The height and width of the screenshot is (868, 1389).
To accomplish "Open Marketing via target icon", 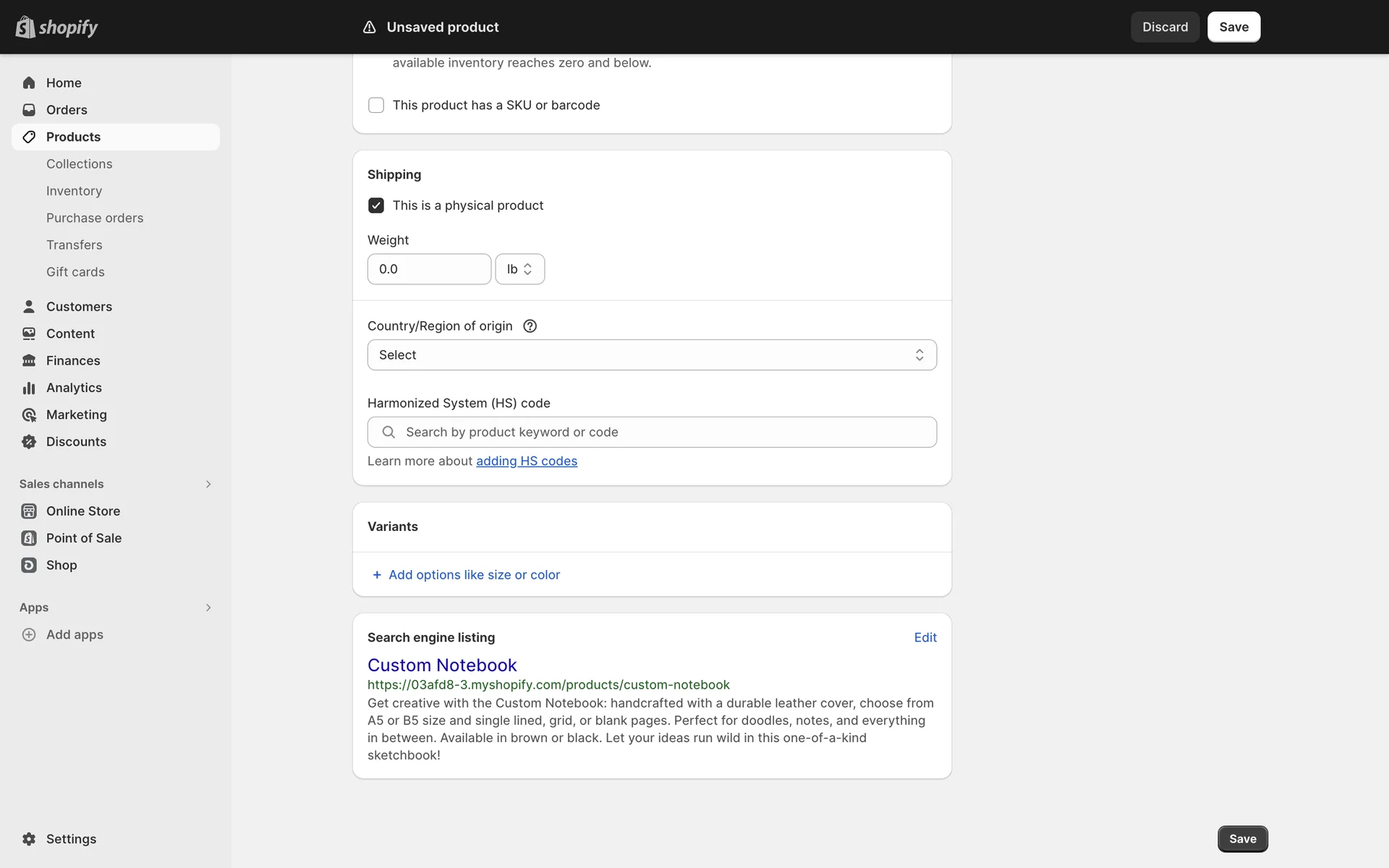I will [29, 414].
